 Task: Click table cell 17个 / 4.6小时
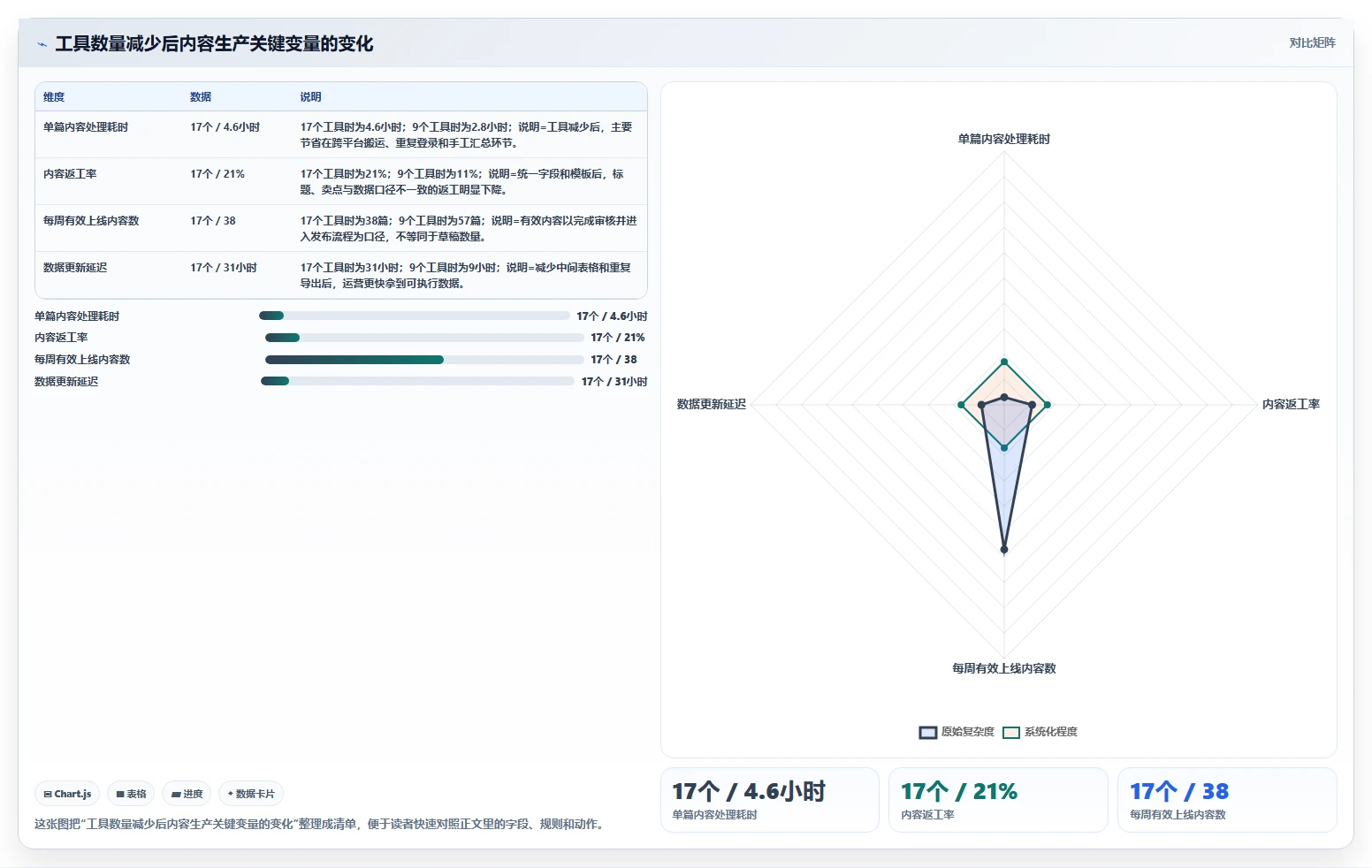pos(225,127)
